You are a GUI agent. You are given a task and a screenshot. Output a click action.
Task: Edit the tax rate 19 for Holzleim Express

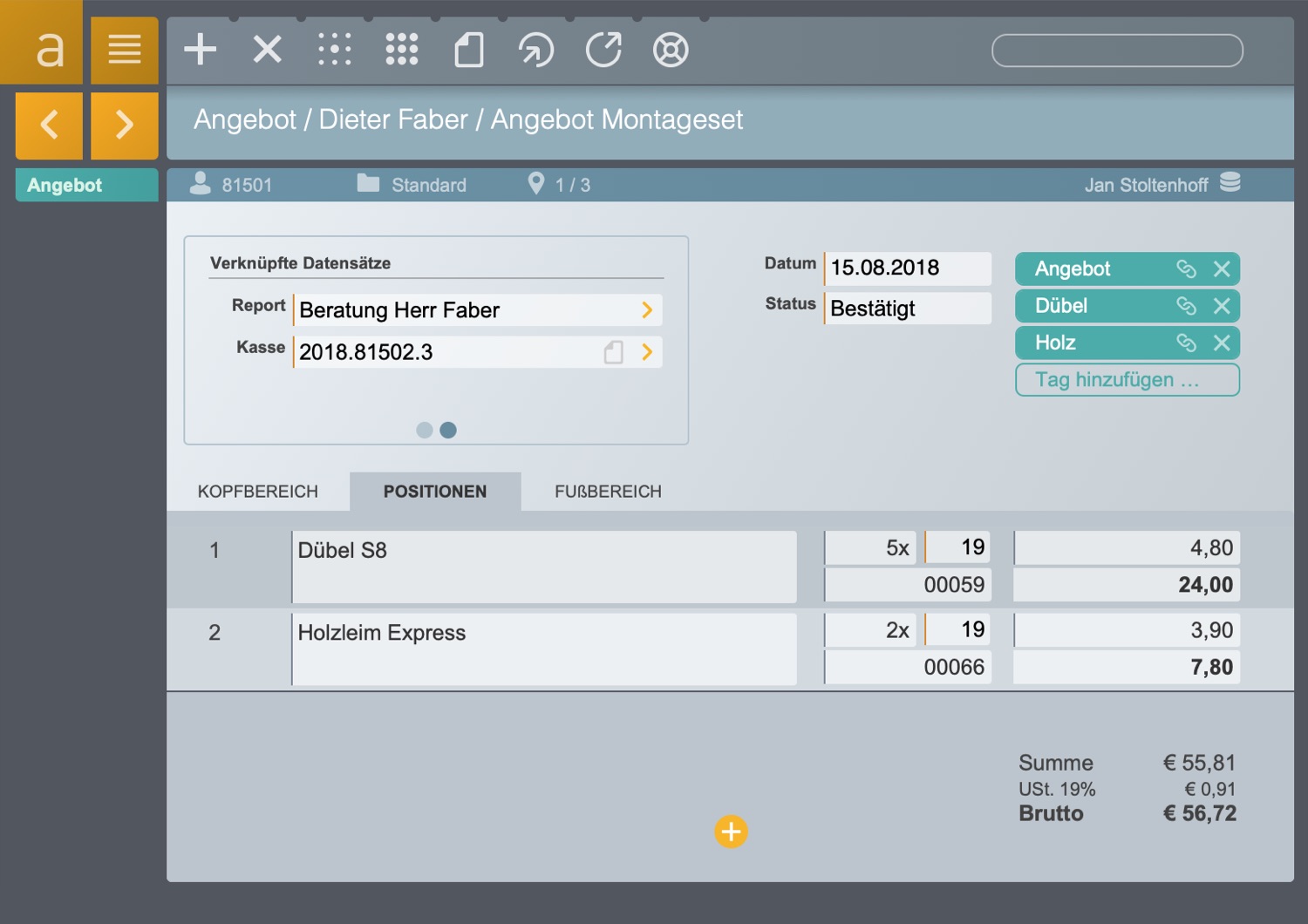point(957,630)
